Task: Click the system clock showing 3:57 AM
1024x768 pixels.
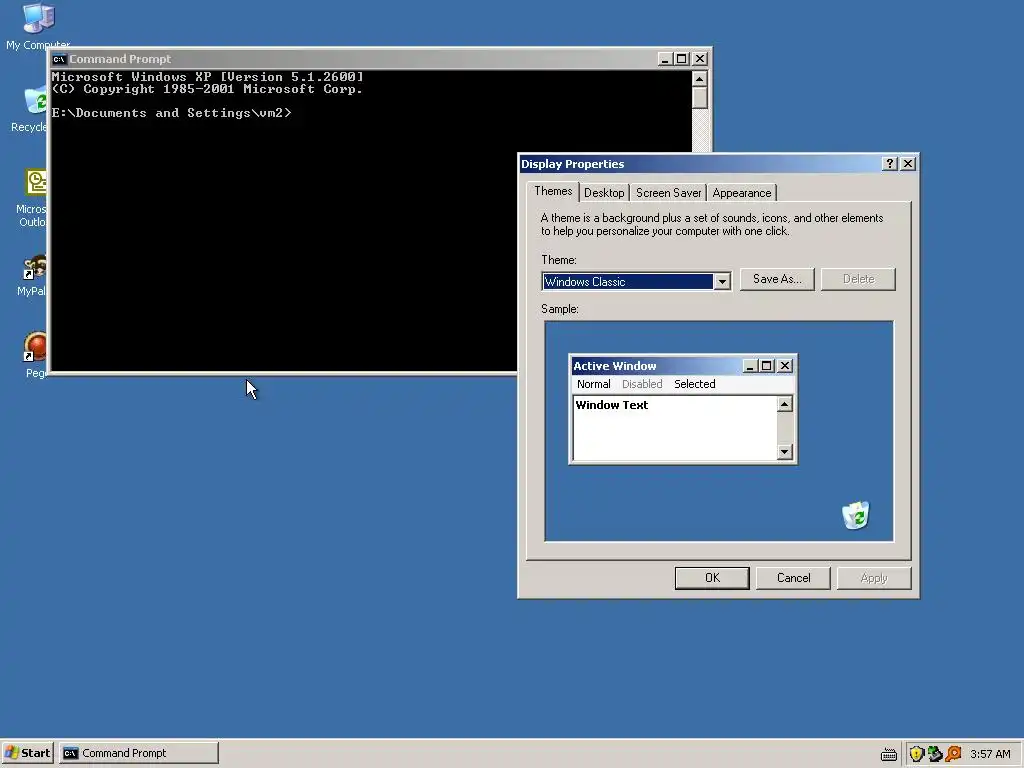Action: (x=990, y=754)
